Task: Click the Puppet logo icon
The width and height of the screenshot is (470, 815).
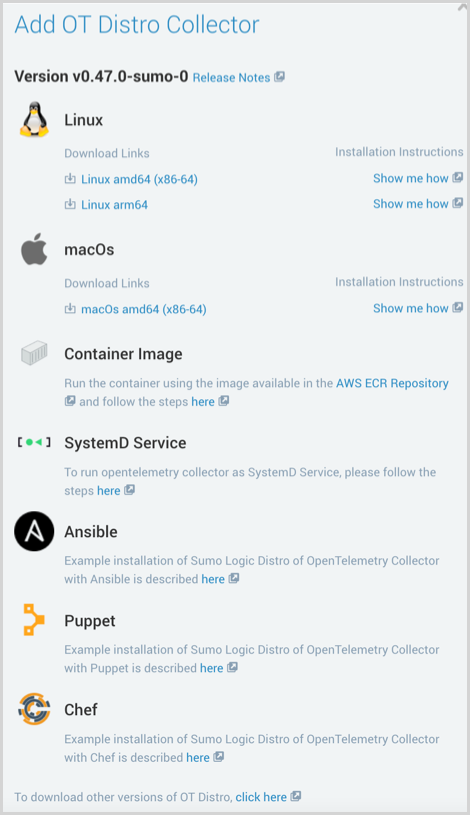Action: (x=34, y=620)
